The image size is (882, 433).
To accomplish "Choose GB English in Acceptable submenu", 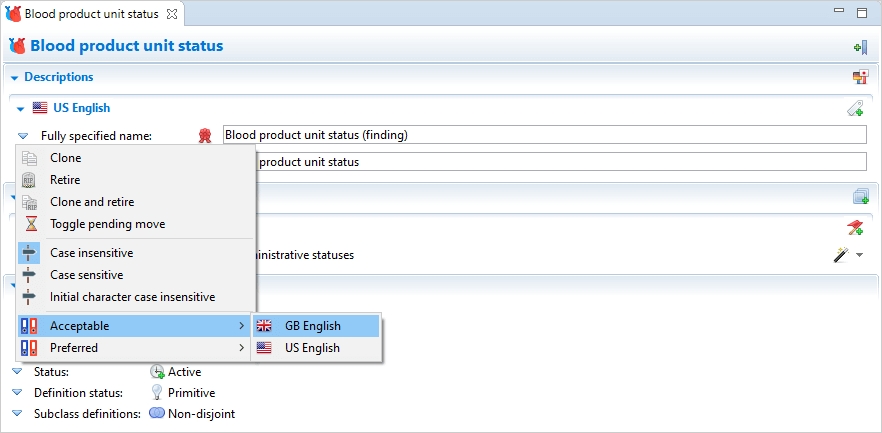I will (312, 326).
